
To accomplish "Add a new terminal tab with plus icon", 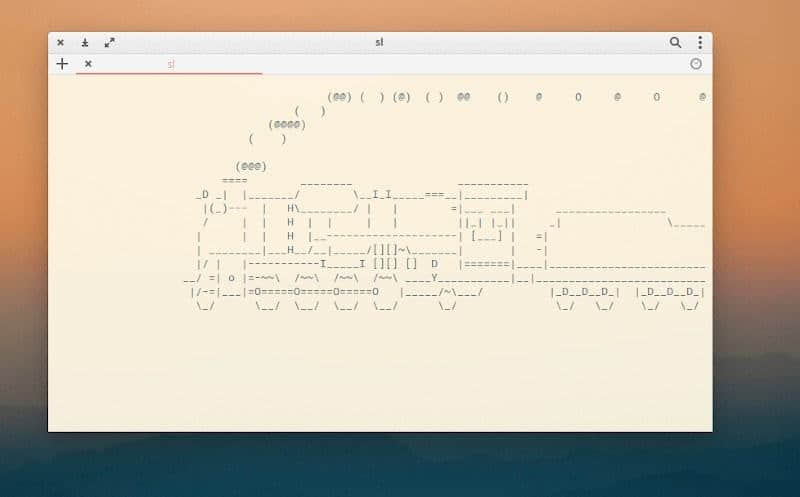I will [62, 64].
